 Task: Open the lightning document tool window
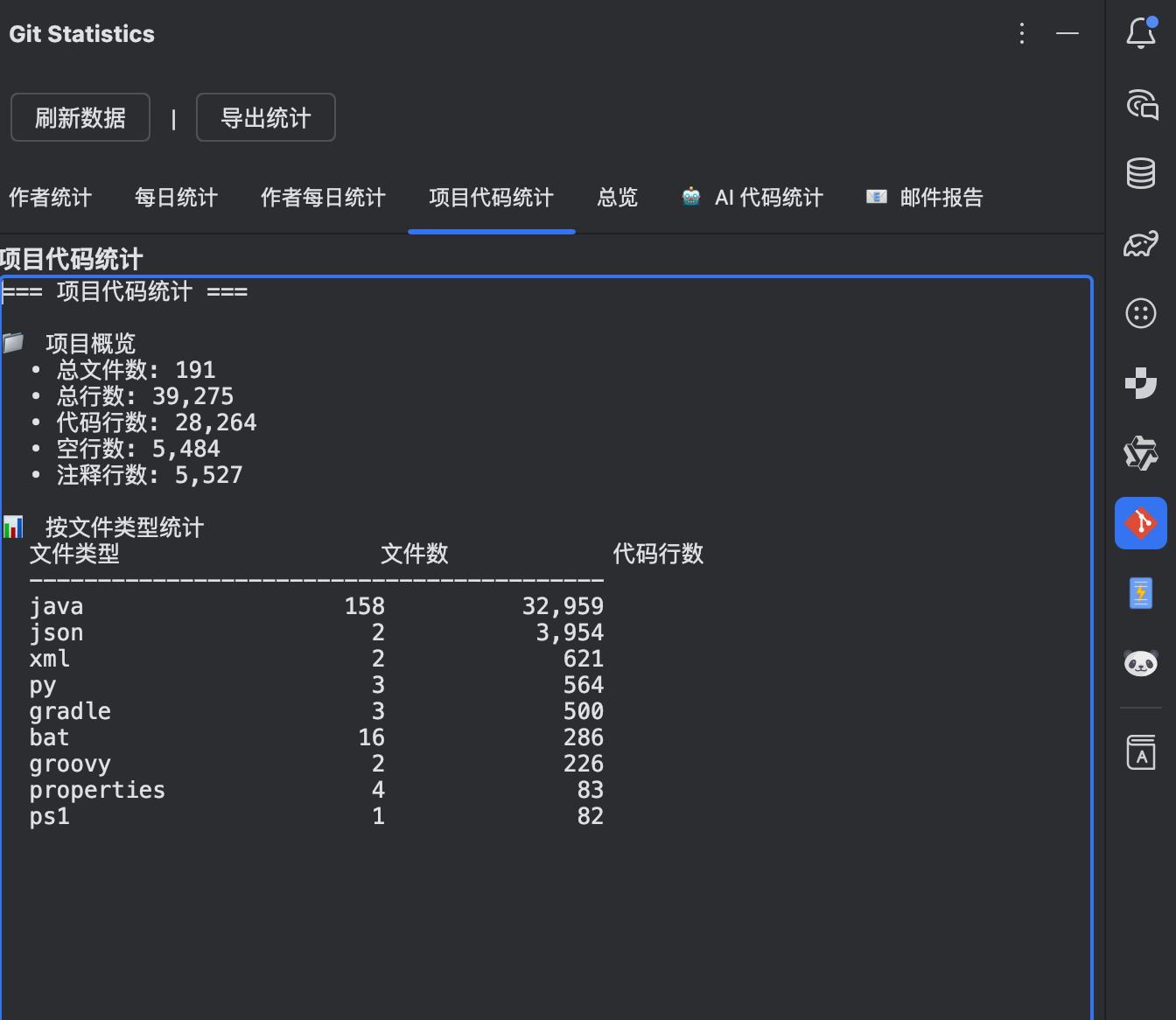(1140, 593)
